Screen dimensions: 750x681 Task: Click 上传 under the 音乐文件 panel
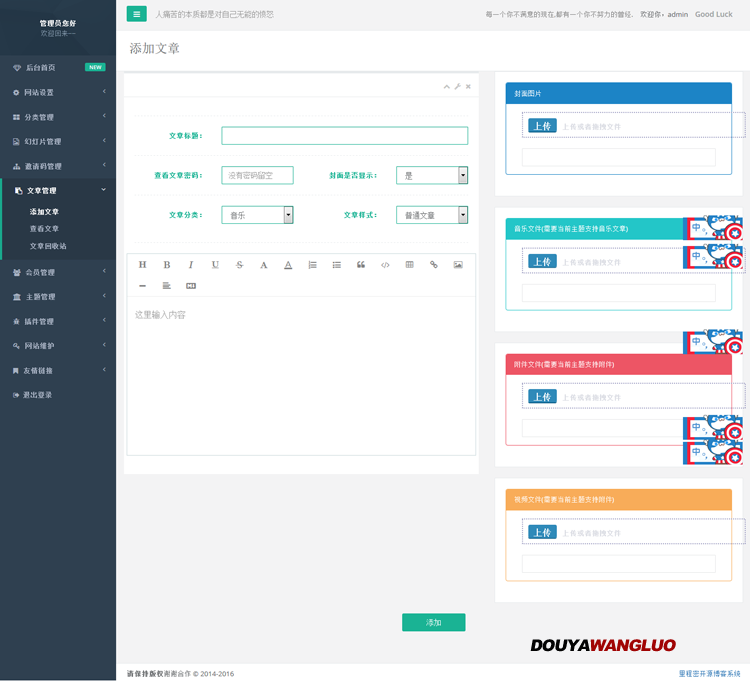(542, 262)
